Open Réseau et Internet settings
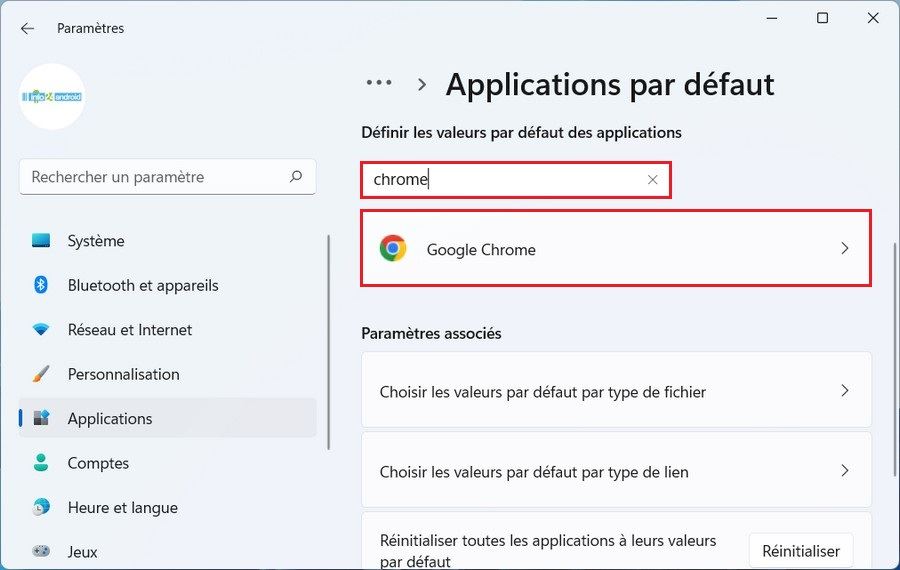This screenshot has width=900, height=570. point(168,329)
